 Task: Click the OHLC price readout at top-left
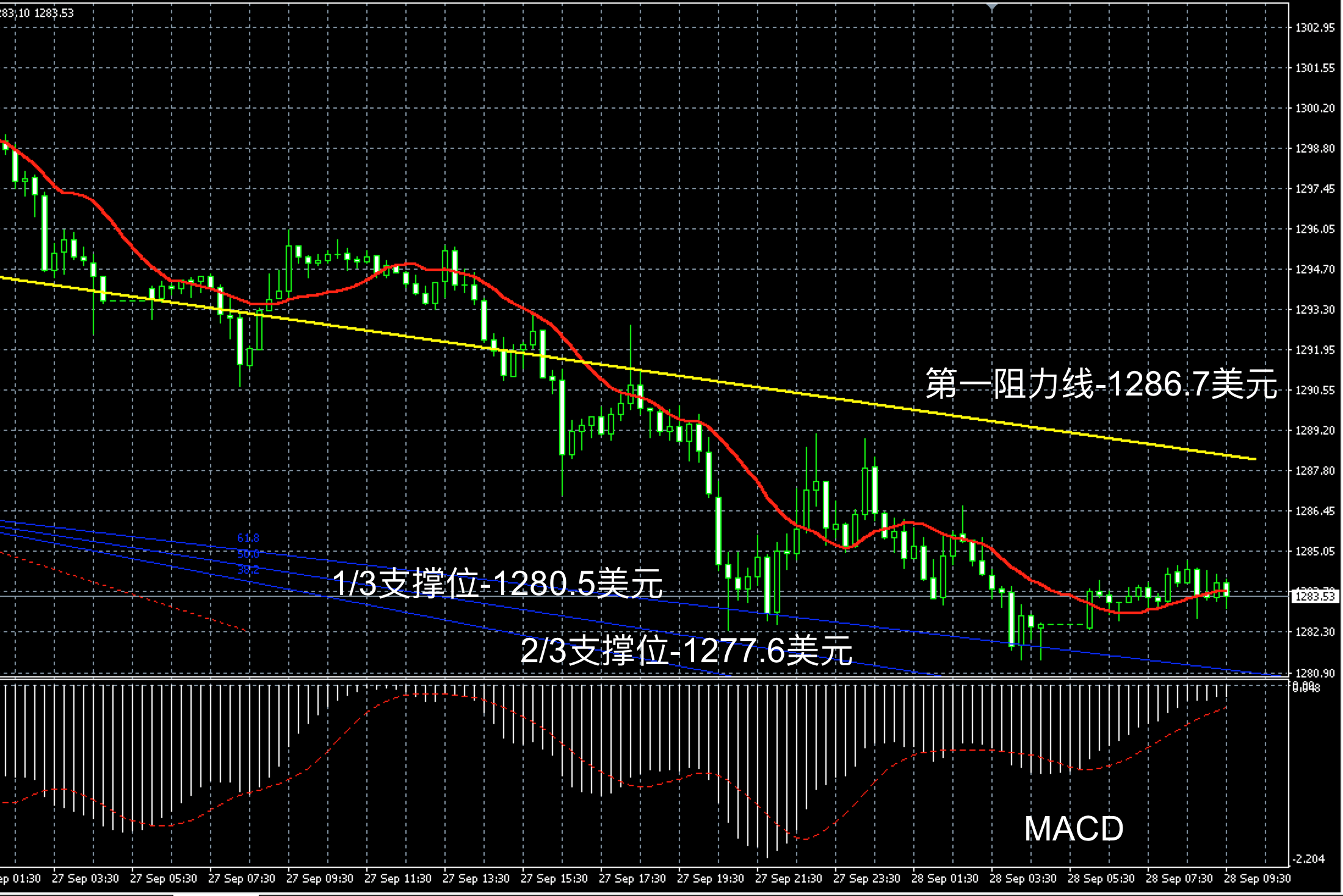37,13
